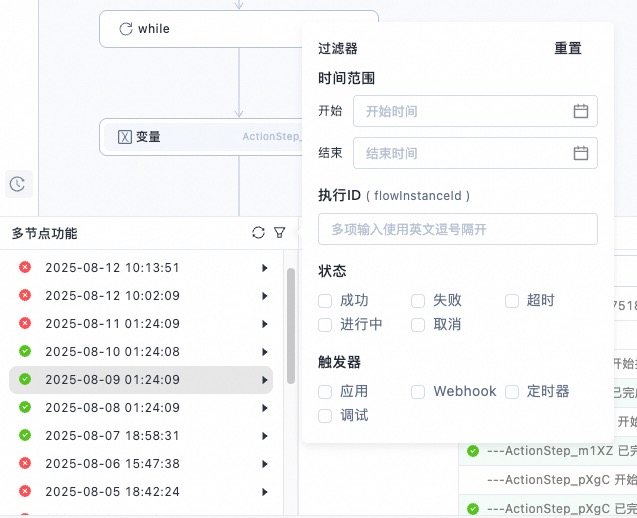Click green check beside ActionStep_pXgC completed log
The height and width of the screenshot is (518, 637).
[x=473, y=509]
